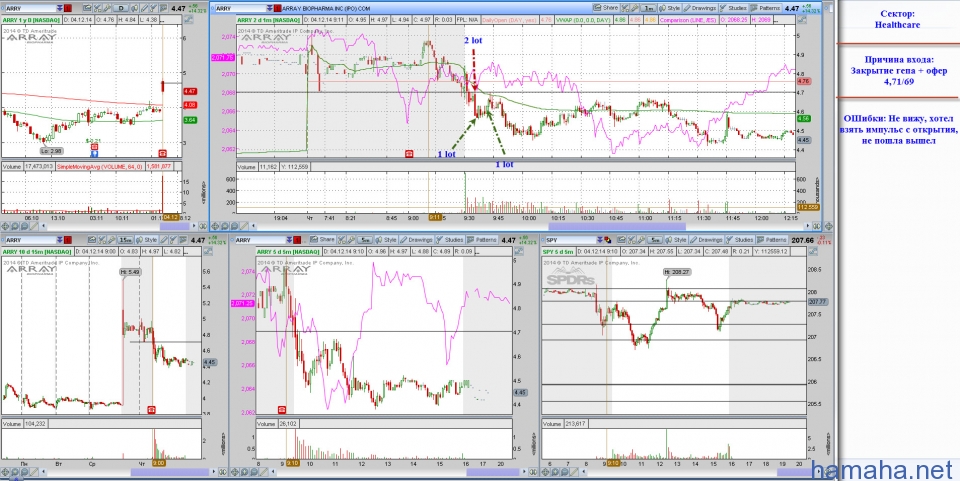This screenshot has width=960, height=481.
Task: Click the ARRY symbol field on the ARRY 2 d 1m chart
Action: (239, 8)
